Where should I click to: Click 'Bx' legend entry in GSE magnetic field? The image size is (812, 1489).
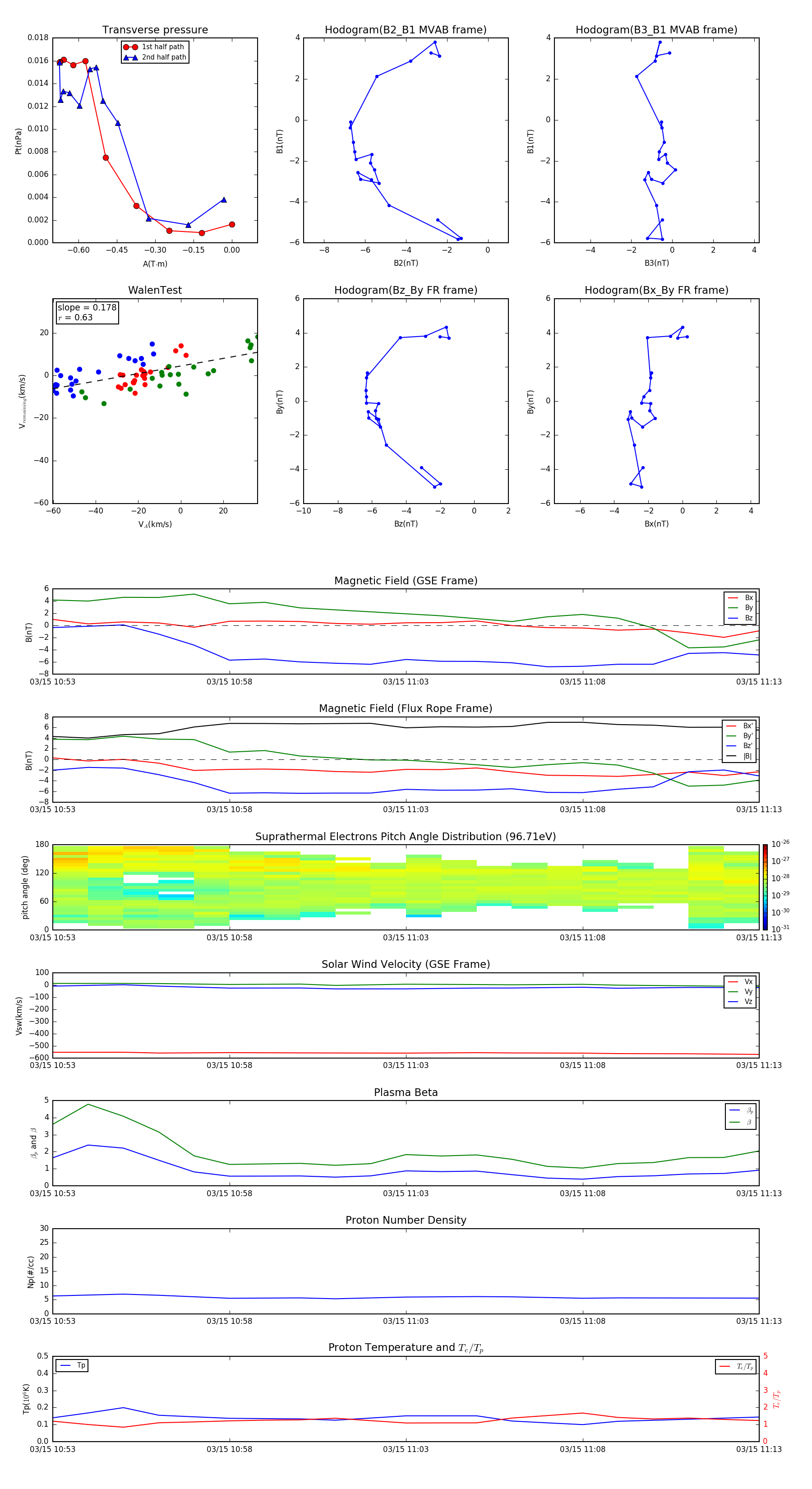pyautogui.click(x=740, y=598)
